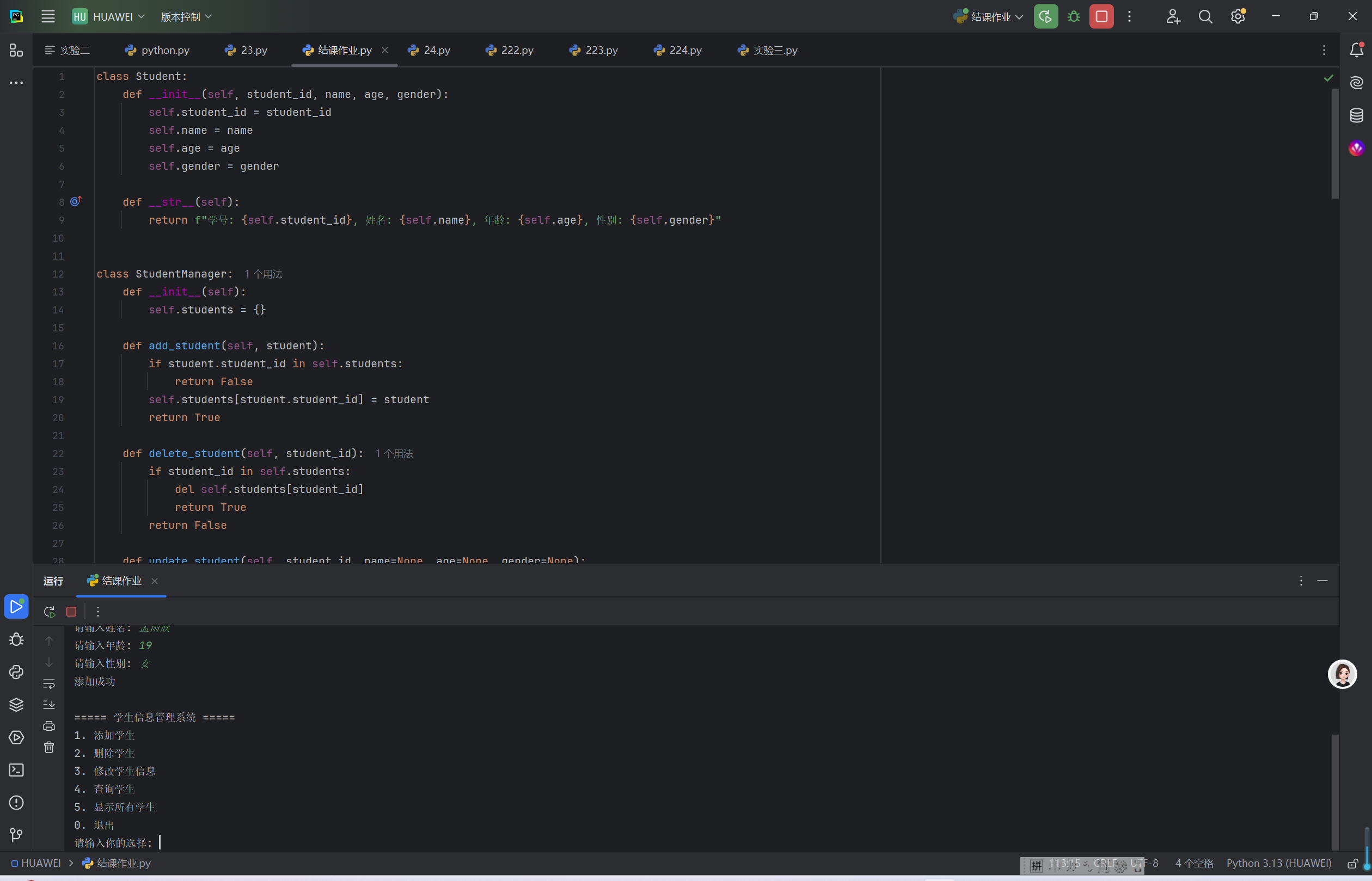Screen dimensions: 1372x881
Task: Click the 4 个空格 indent setting
Action: (1194, 863)
